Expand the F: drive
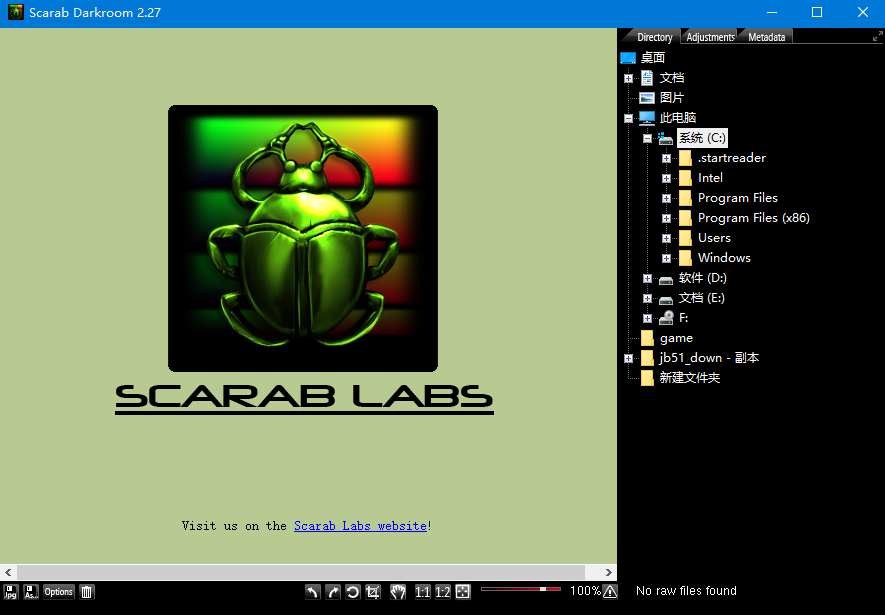 click(647, 319)
